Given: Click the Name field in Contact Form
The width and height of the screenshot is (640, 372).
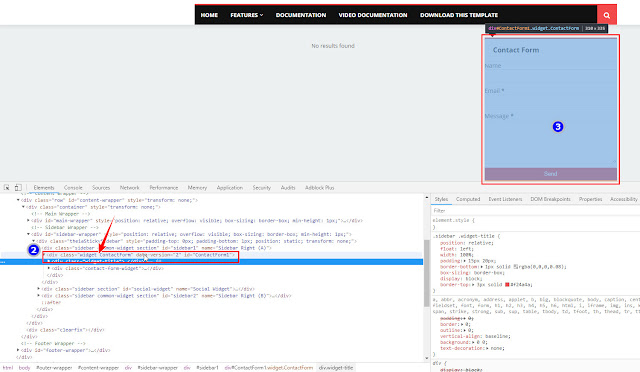Looking at the screenshot, I should 550,65.
